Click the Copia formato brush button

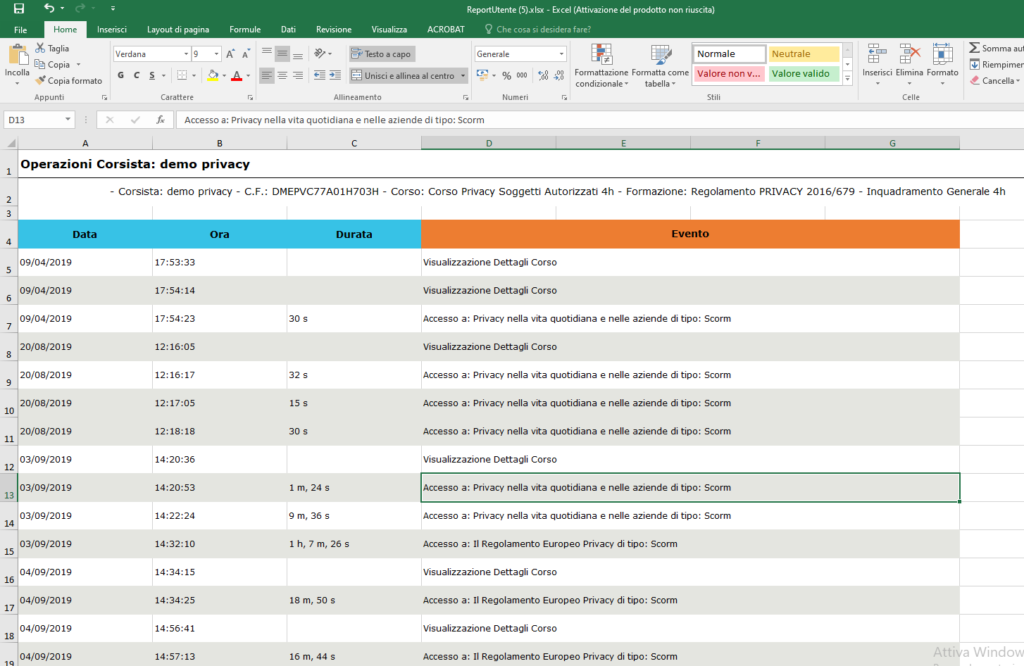point(69,80)
